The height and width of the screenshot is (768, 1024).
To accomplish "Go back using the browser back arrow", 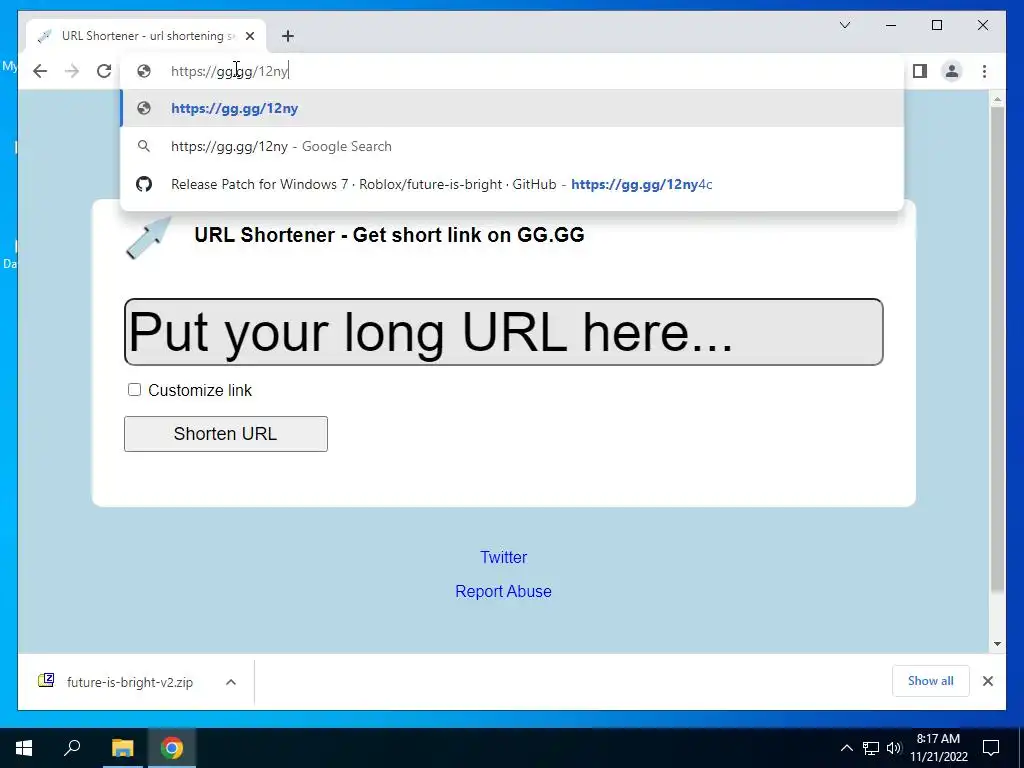I will (40, 71).
